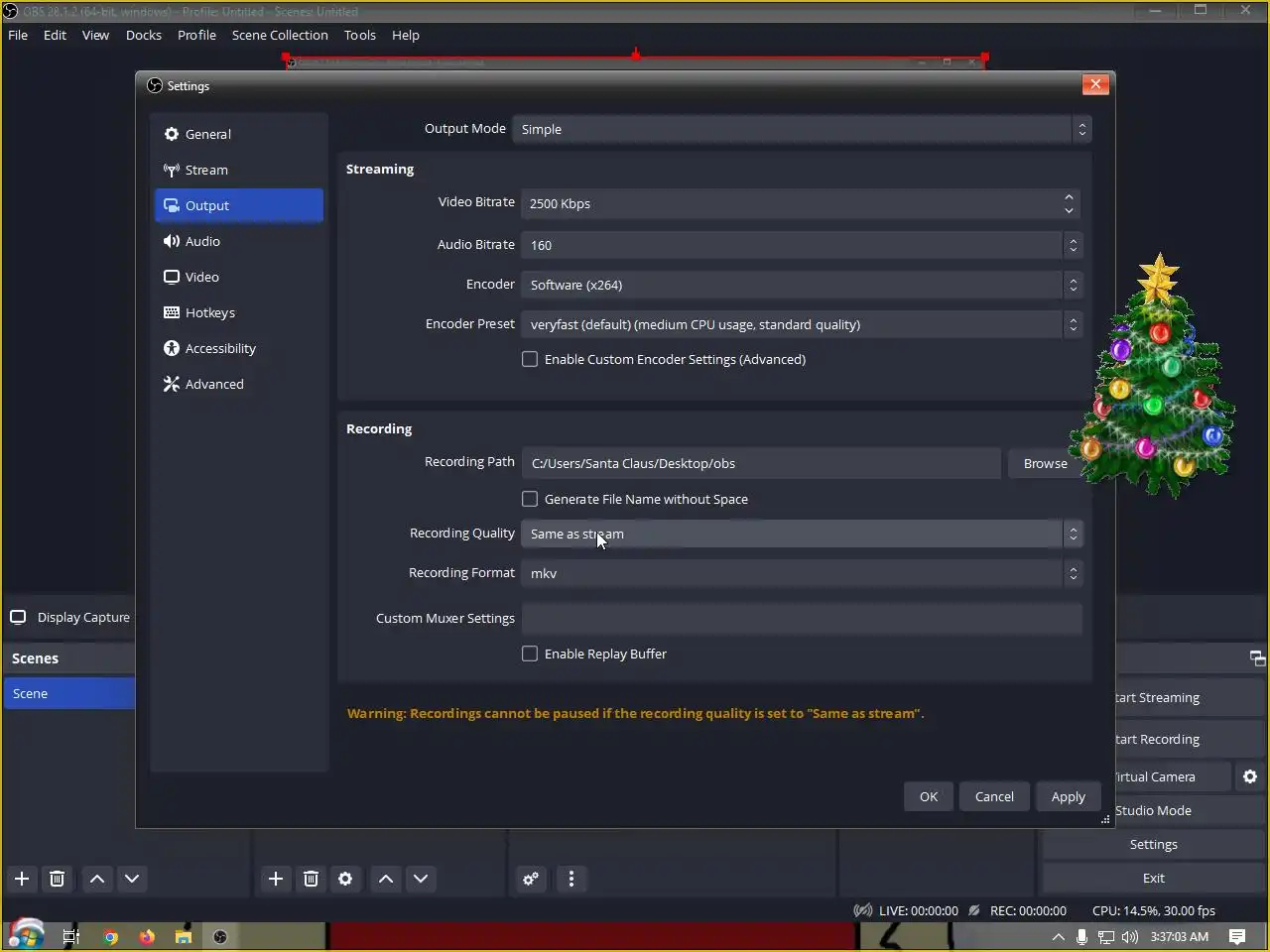Open the Hotkeys settings category

(239, 312)
